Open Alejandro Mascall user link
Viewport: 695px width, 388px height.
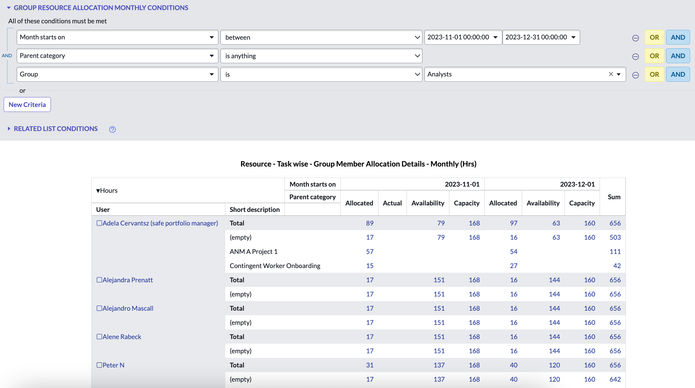pos(128,308)
